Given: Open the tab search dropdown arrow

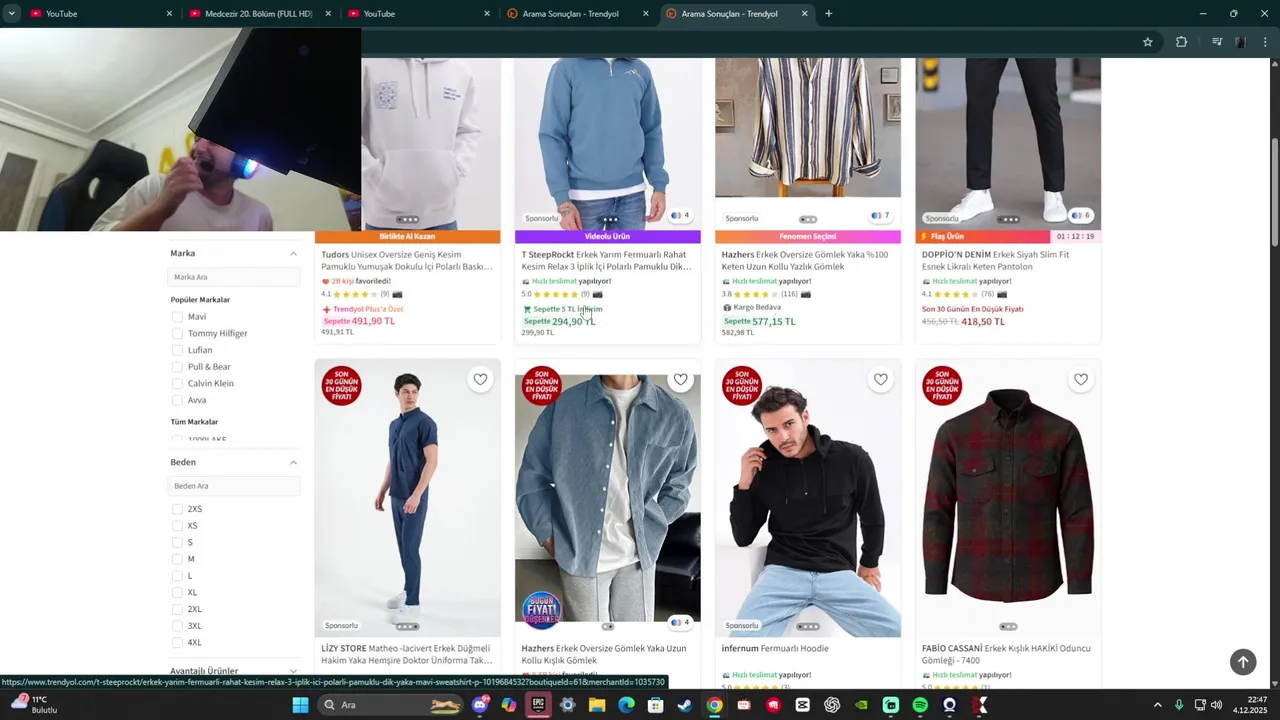Looking at the screenshot, I should coord(12,14).
